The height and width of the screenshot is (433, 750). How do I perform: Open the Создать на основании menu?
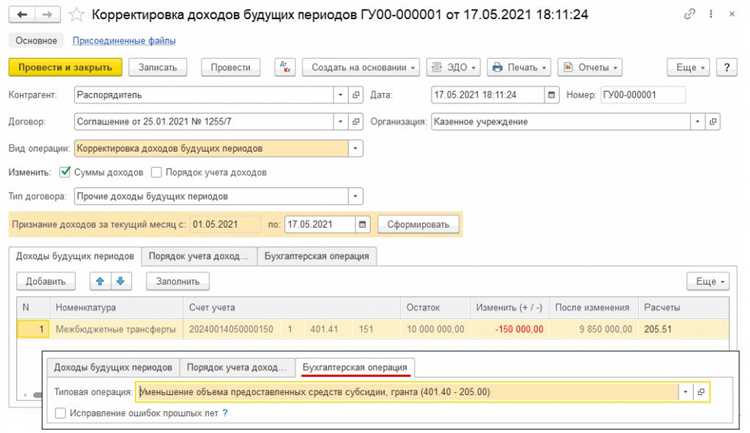coord(361,67)
